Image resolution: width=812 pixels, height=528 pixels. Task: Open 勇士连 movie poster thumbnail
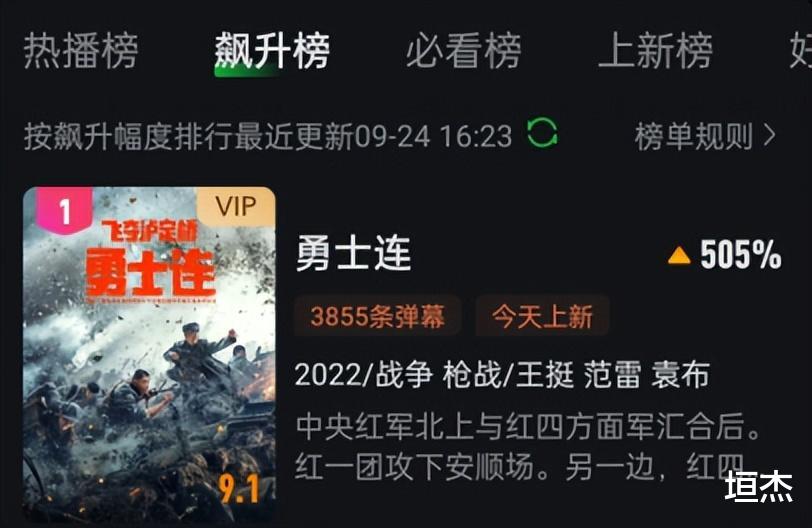149,355
